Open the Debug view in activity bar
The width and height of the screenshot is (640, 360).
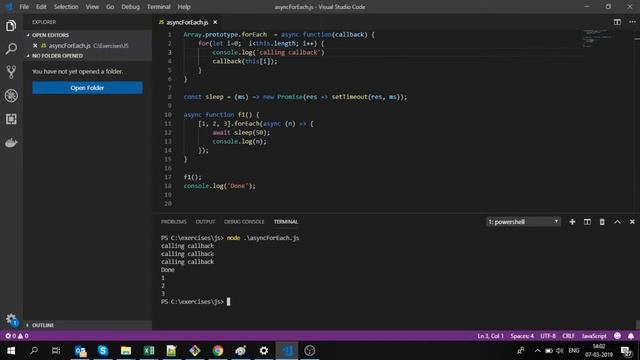pyautogui.click(x=11, y=96)
